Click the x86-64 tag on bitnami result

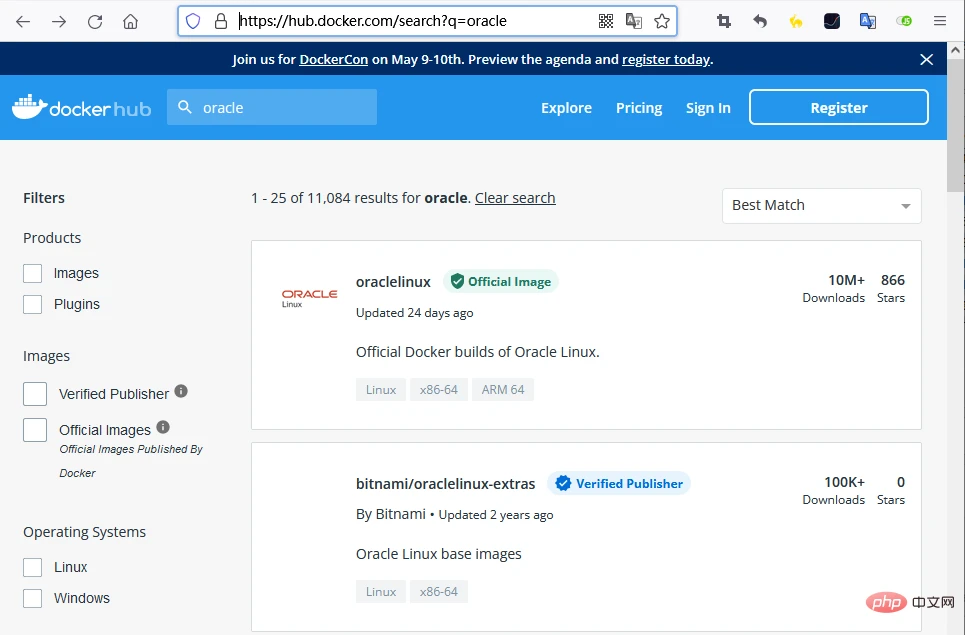click(x=439, y=591)
